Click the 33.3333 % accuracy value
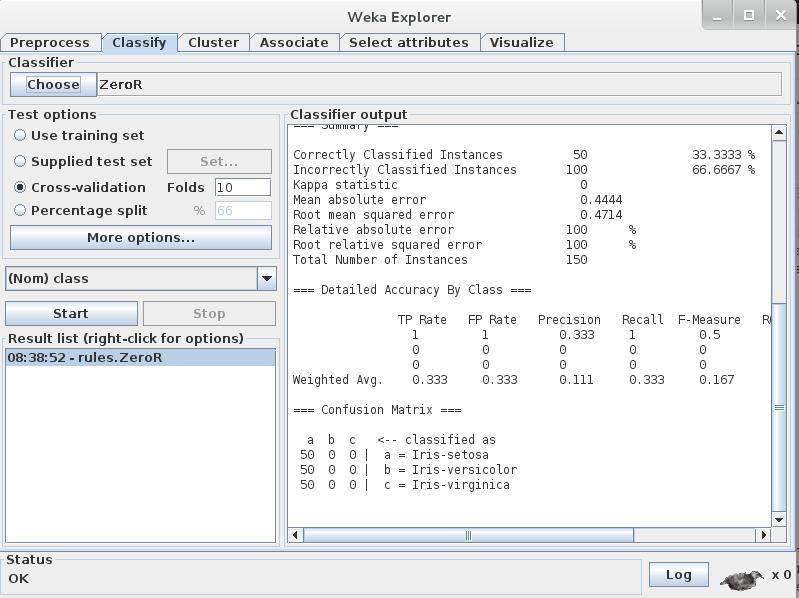This screenshot has height=598, width=799. 724,154
